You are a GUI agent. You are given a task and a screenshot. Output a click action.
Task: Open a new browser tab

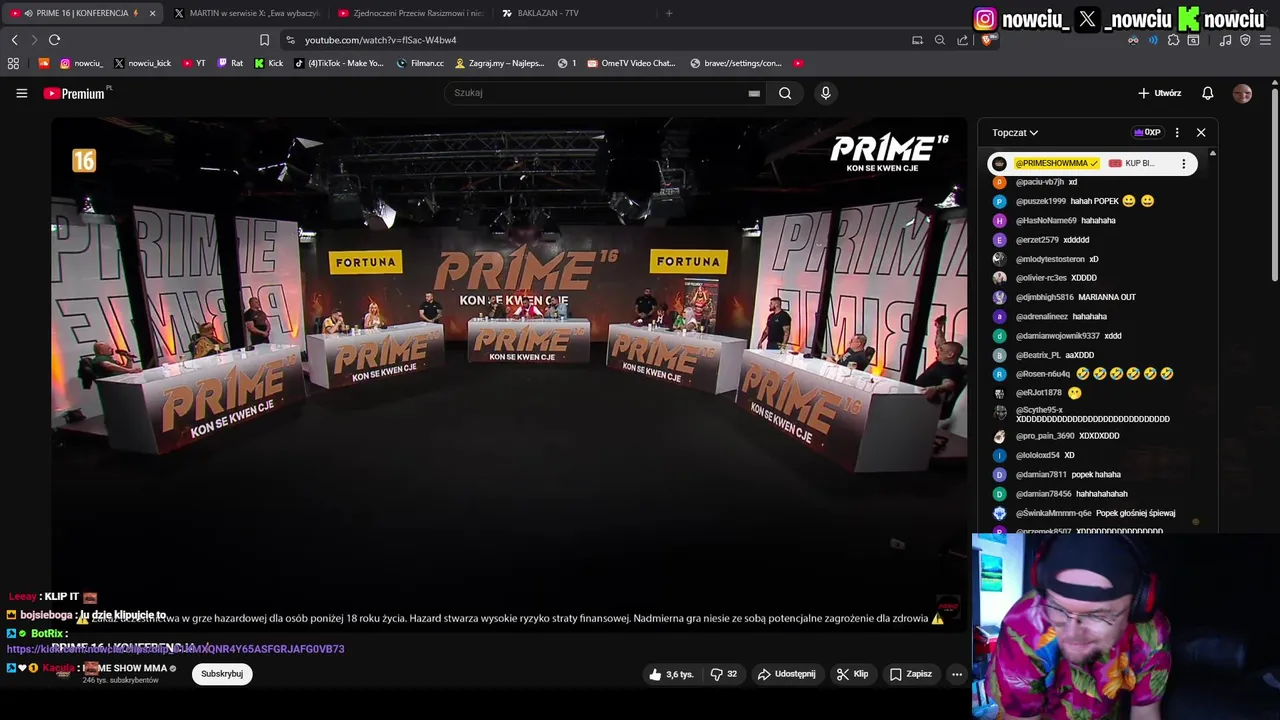click(669, 13)
